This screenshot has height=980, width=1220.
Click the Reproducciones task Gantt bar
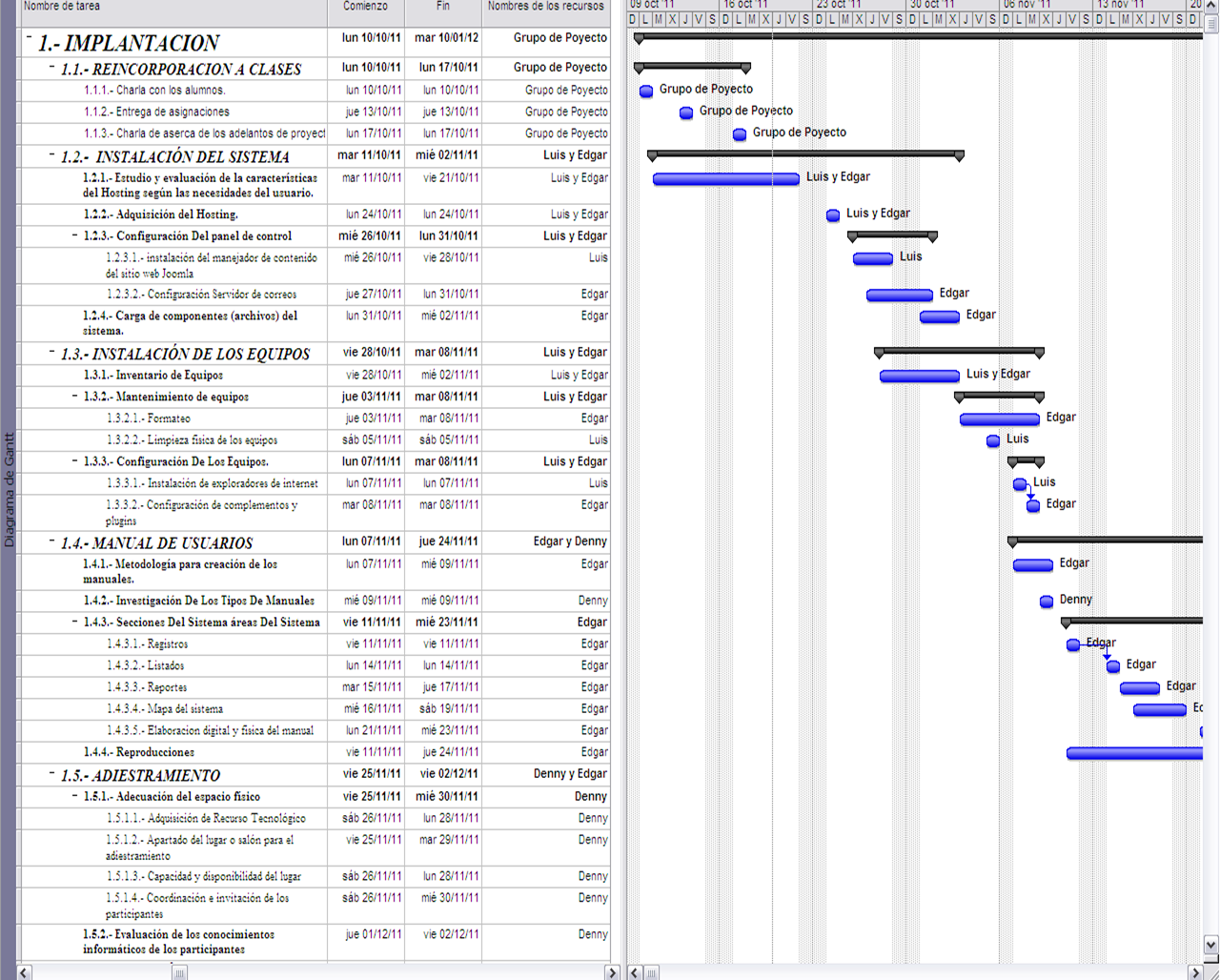1134,753
